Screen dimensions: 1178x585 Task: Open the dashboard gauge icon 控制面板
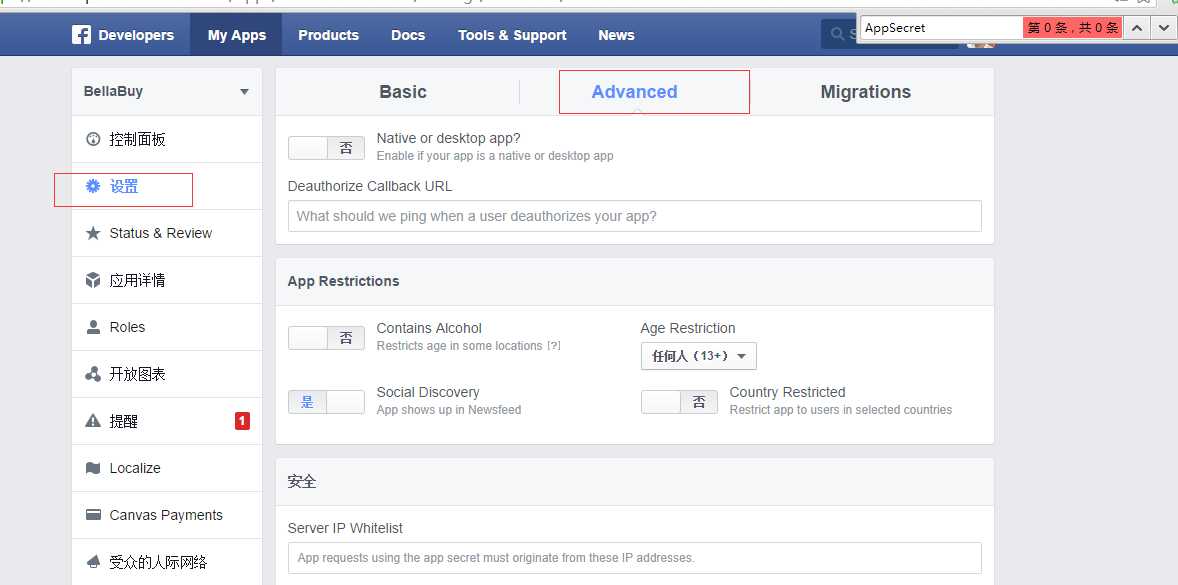click(x=93, y=139)
